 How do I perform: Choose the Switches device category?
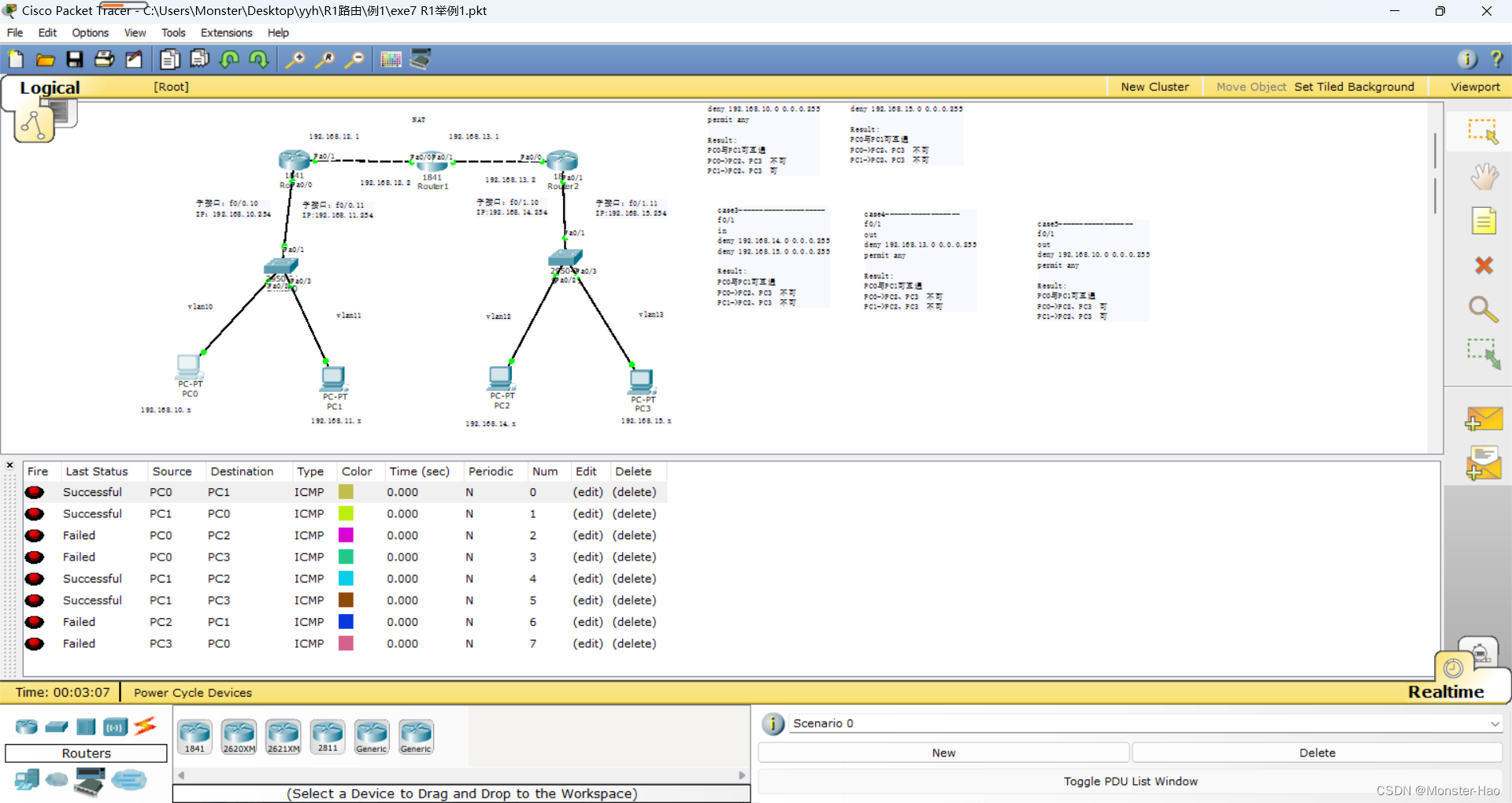(56, 727)
